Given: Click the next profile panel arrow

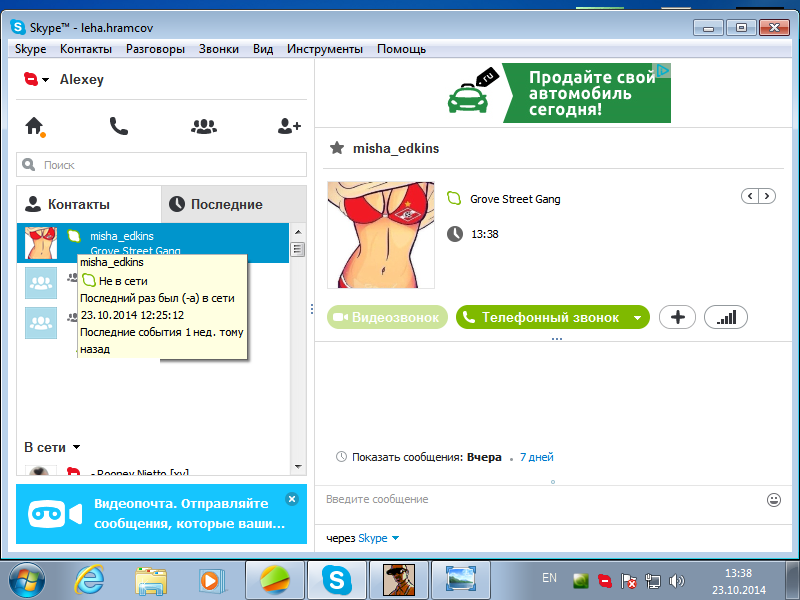Looking at the screenshot, I should point(767,196).
